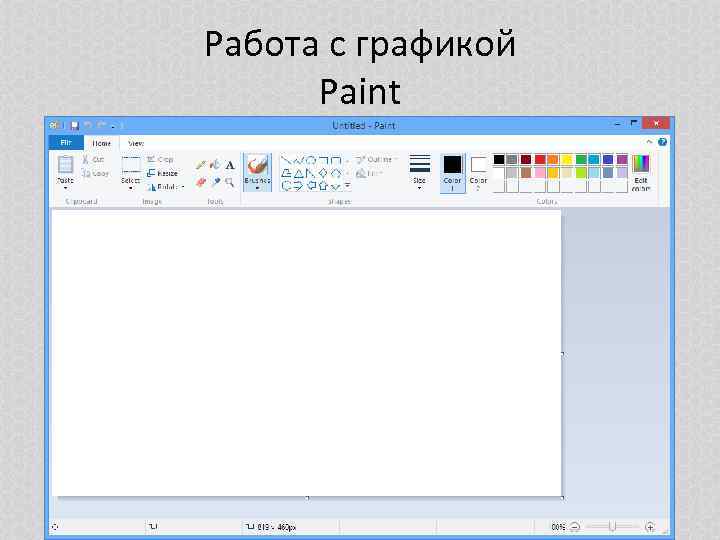Choose the Line shape

click(x=286, y=160)
